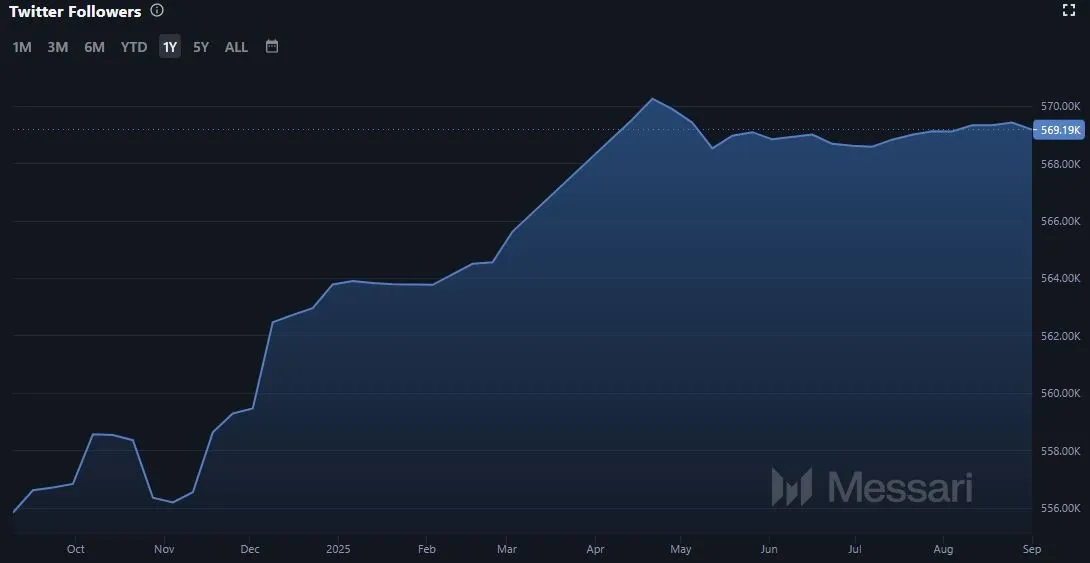The height and width of the screenshot is (563, 1090).
Task: Click the Feb x-axis label
Action: [427, 549]
